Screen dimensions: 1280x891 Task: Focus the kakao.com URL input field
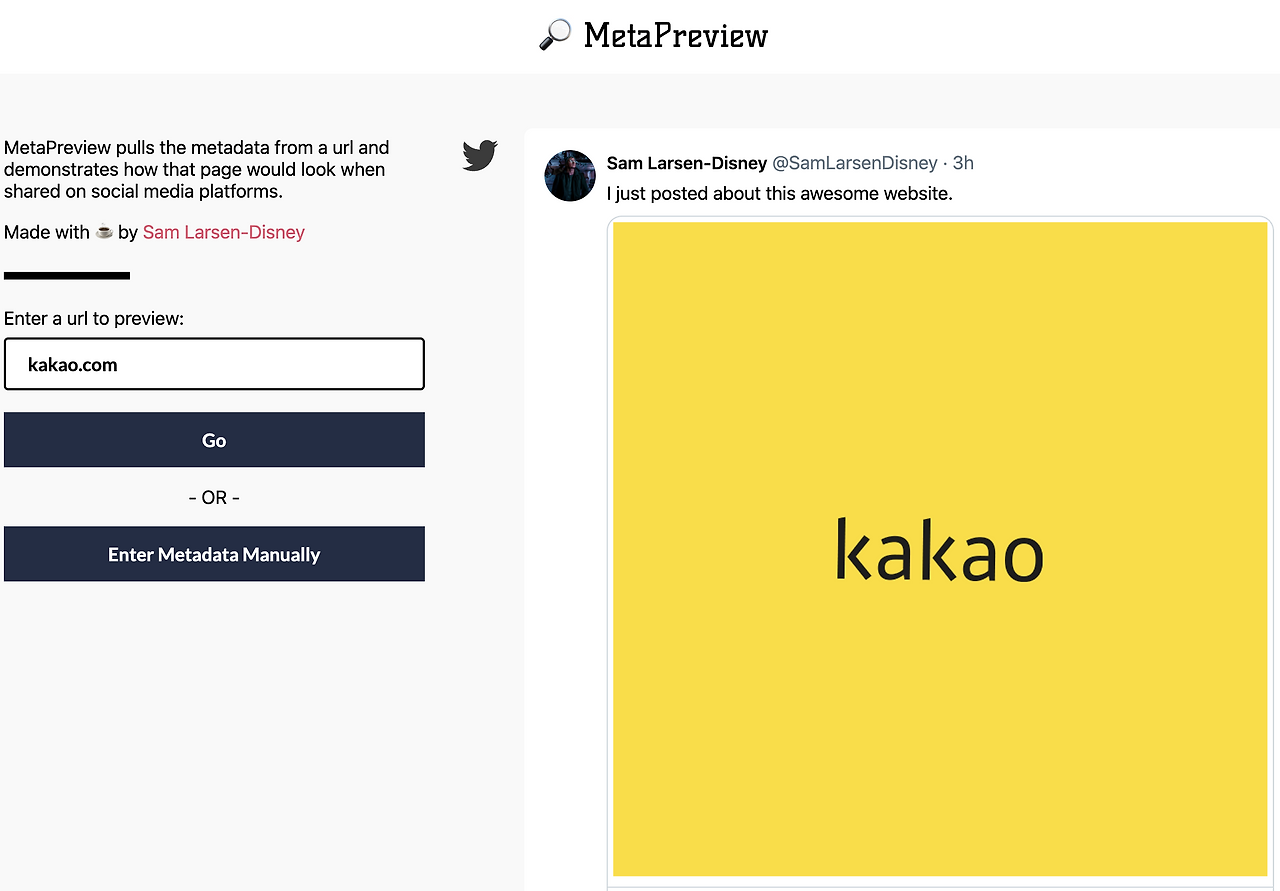[214, 364]
